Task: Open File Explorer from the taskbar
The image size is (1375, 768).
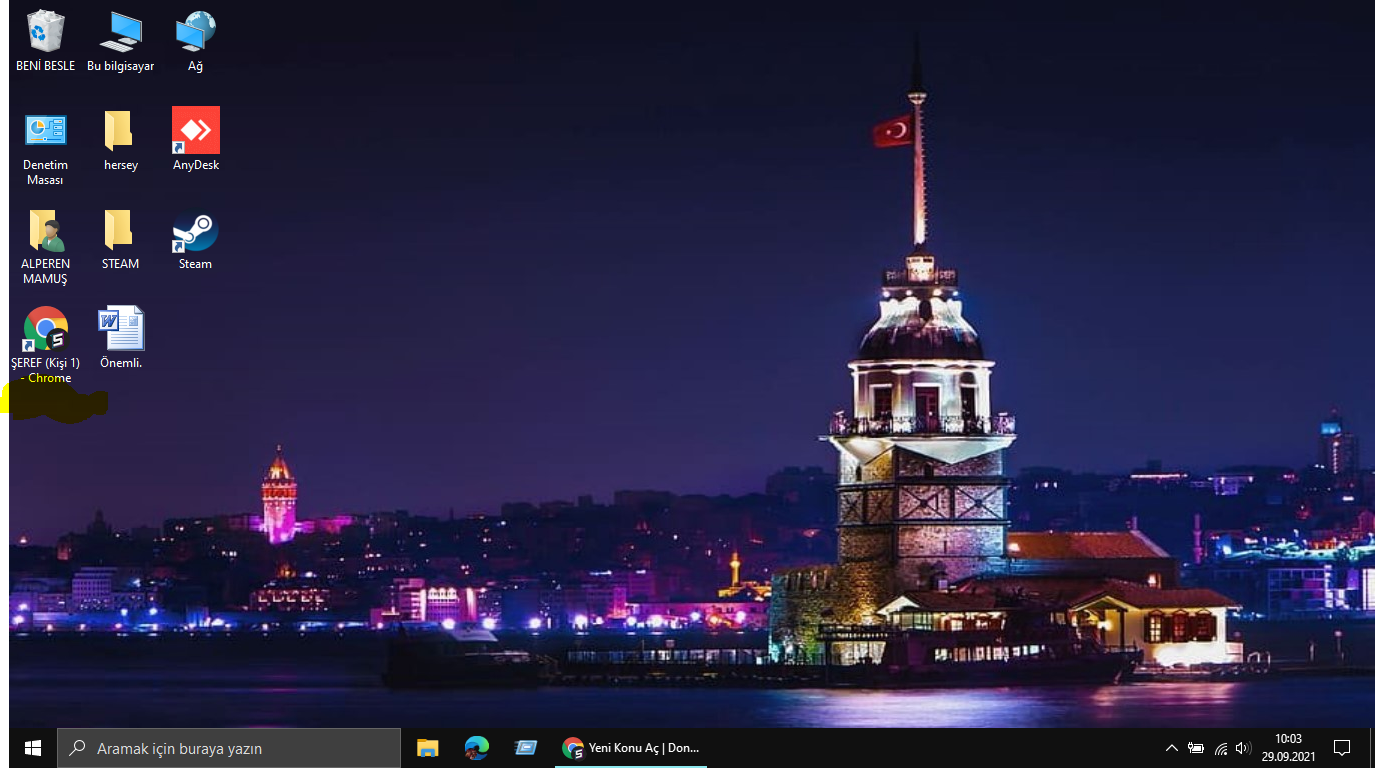Action: click(428, 748)
